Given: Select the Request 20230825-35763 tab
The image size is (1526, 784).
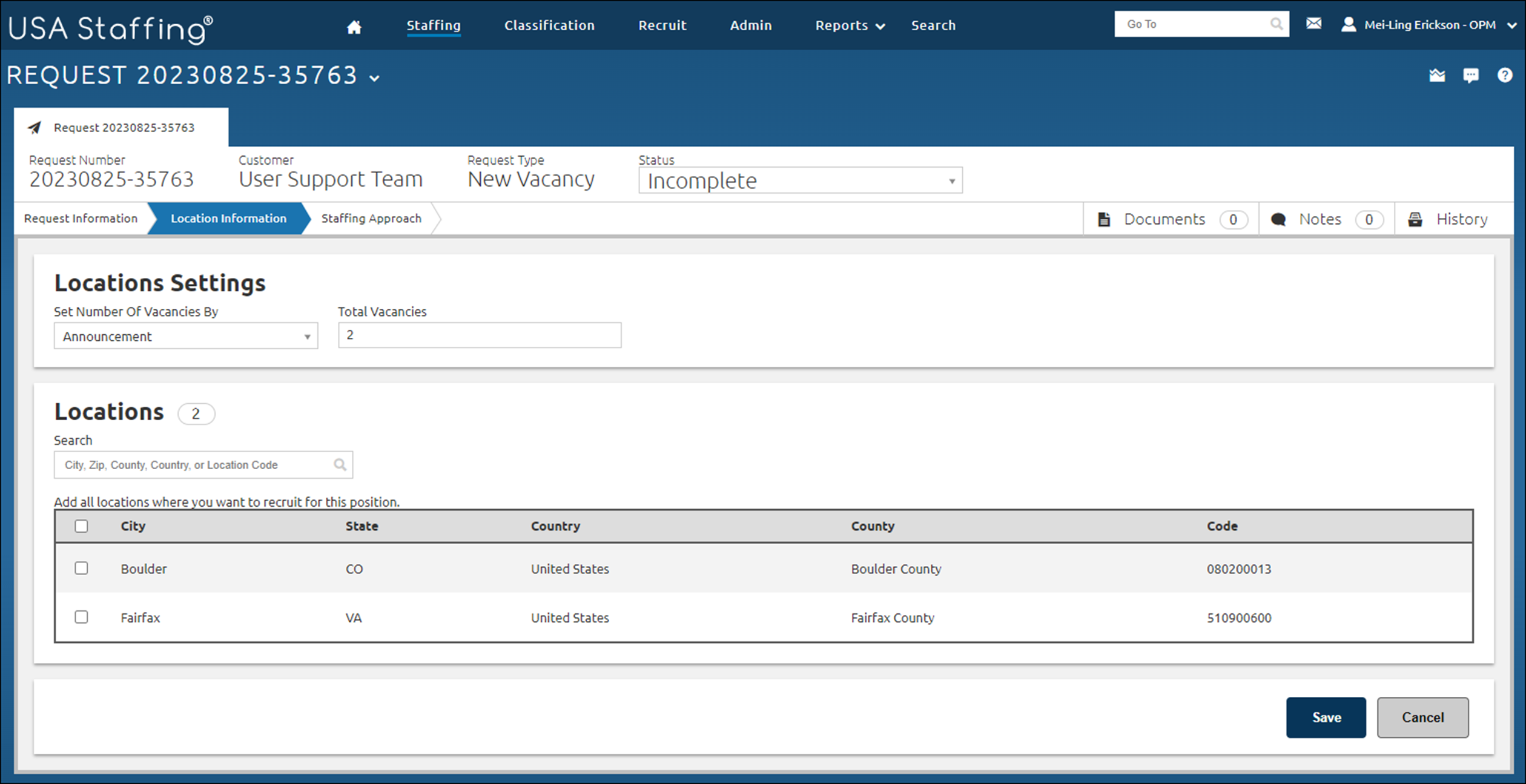Looking at the screenshot, I should 121,128.
